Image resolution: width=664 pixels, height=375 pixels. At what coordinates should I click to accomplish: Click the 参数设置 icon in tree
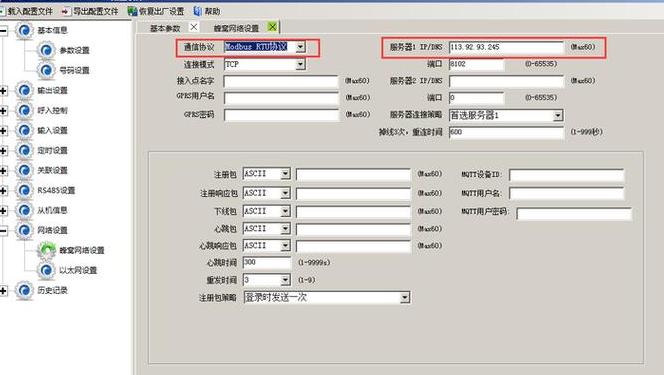point(46,50)
